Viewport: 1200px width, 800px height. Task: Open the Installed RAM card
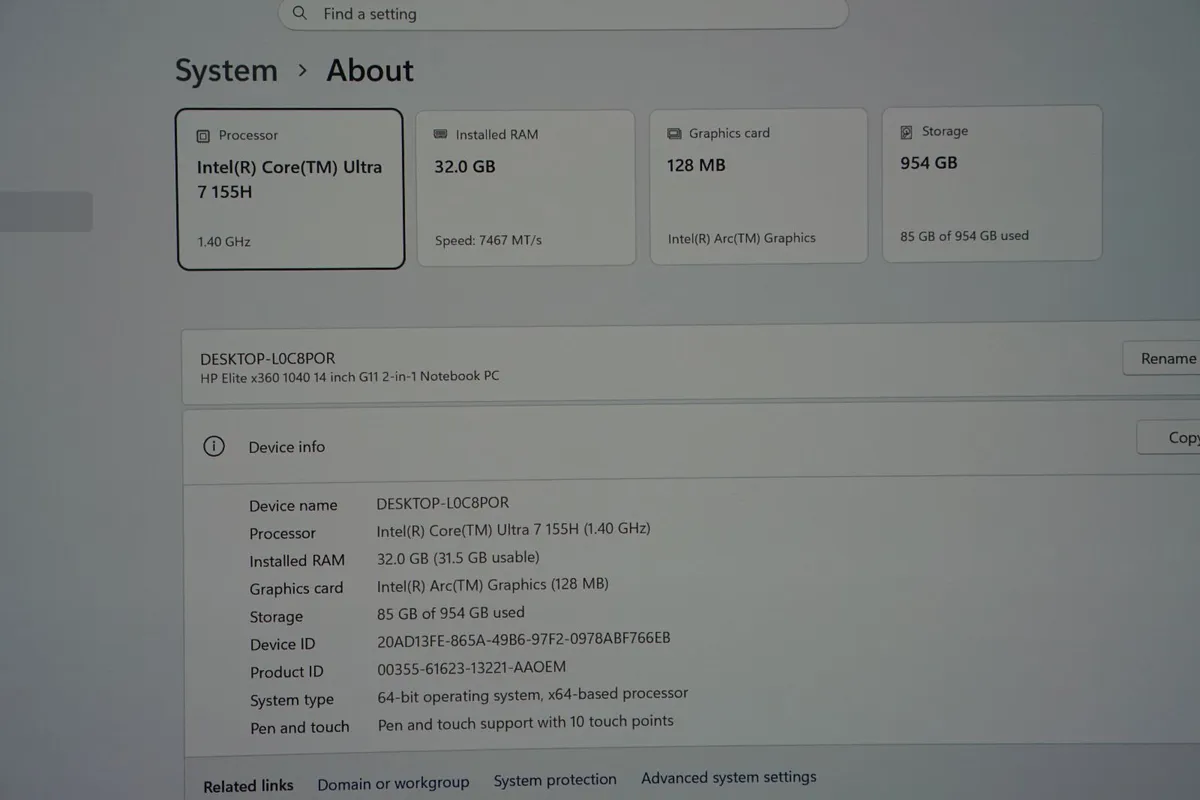(525, 188)
